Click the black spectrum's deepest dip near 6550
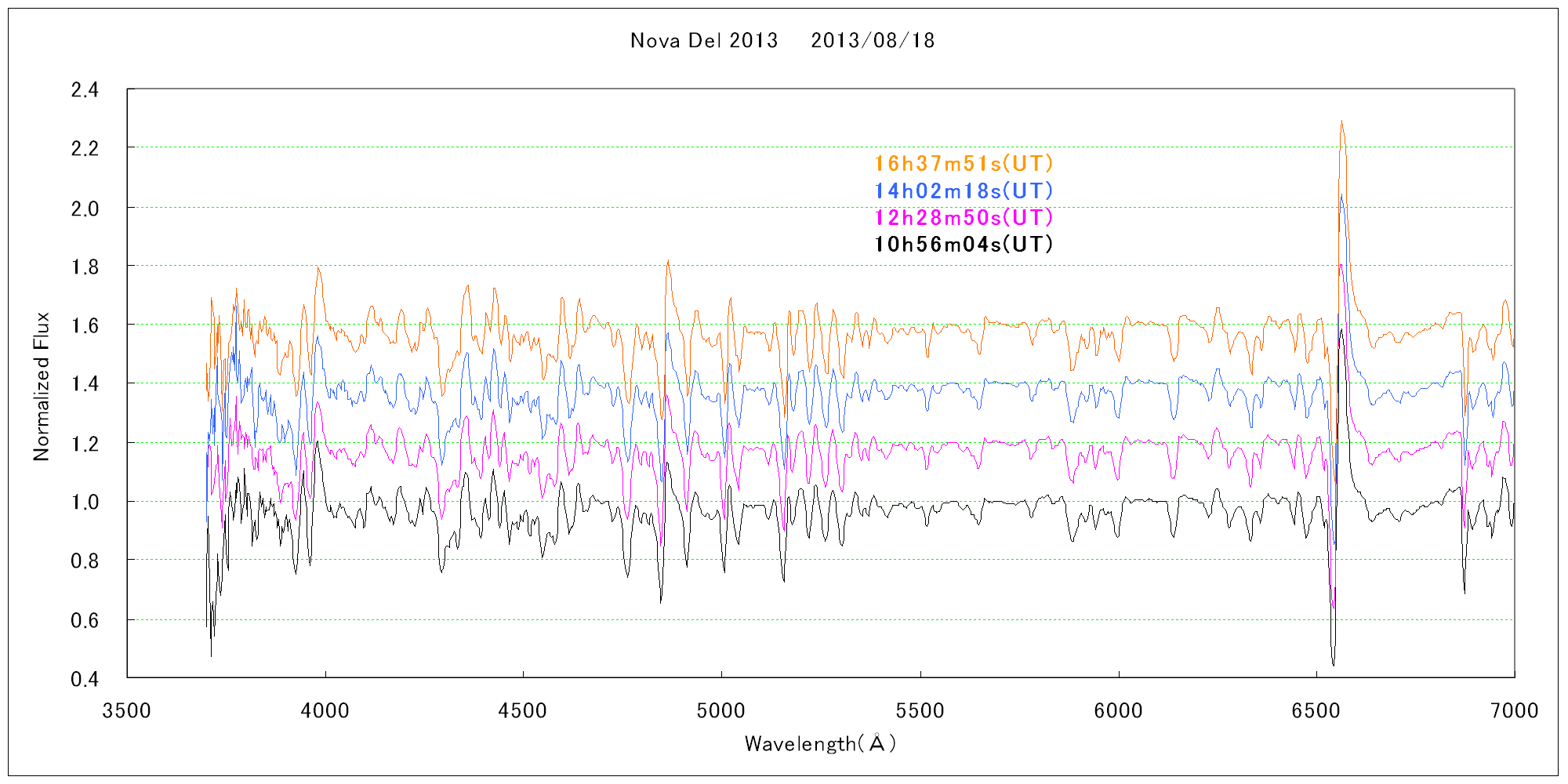This screenshot has height=784, width=1568. point(1333,663)
